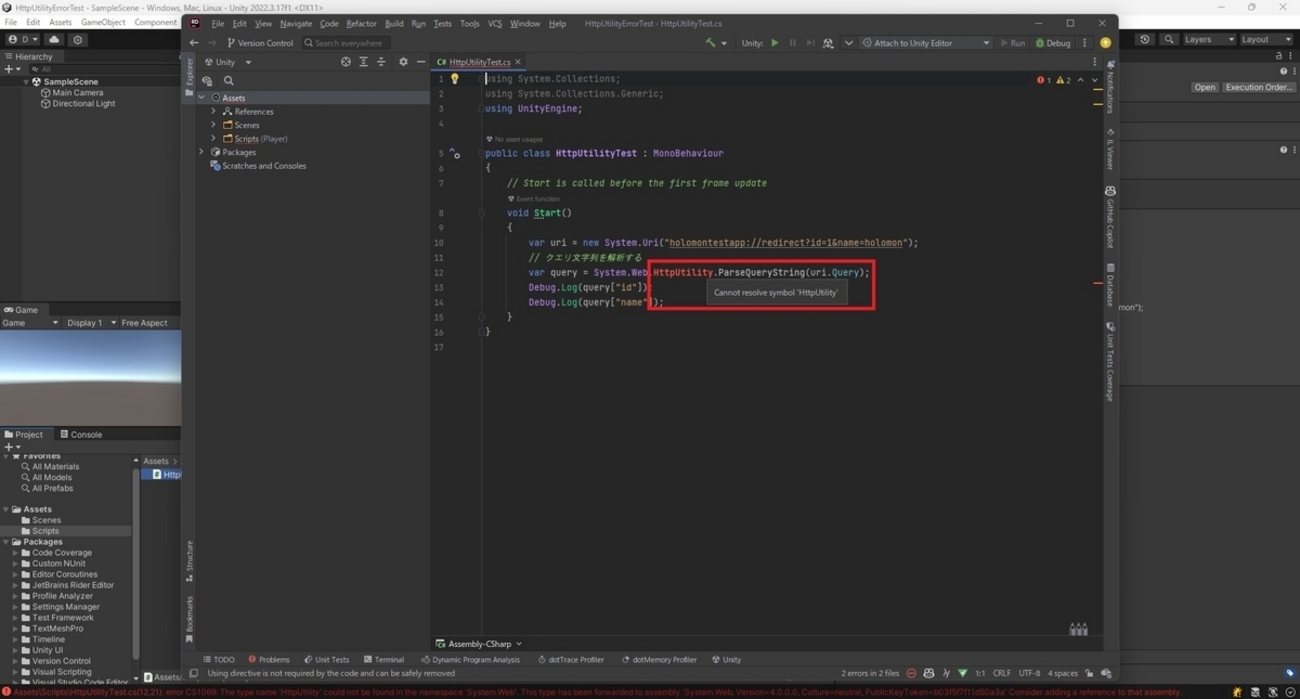Click the Unity version control hexagon icon

point(77,40)
